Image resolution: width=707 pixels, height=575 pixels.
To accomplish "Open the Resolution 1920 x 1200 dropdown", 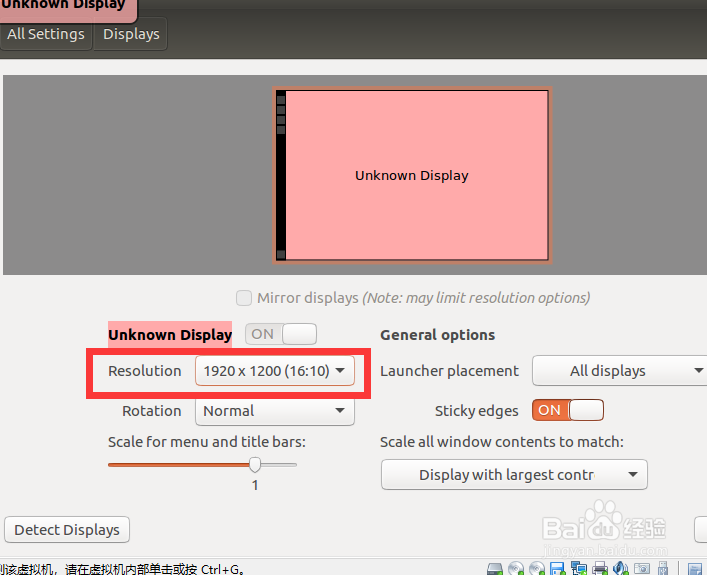I will point(275,371).
